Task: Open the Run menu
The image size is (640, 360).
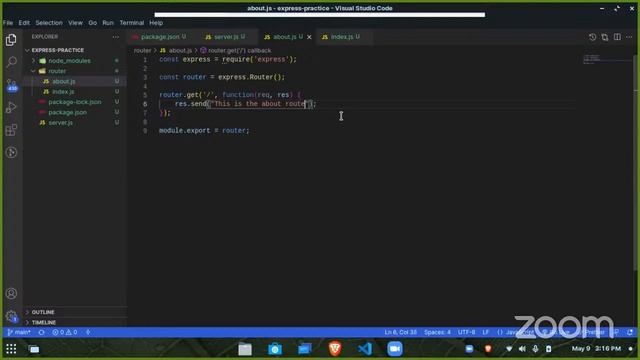Action: [108, 23]
